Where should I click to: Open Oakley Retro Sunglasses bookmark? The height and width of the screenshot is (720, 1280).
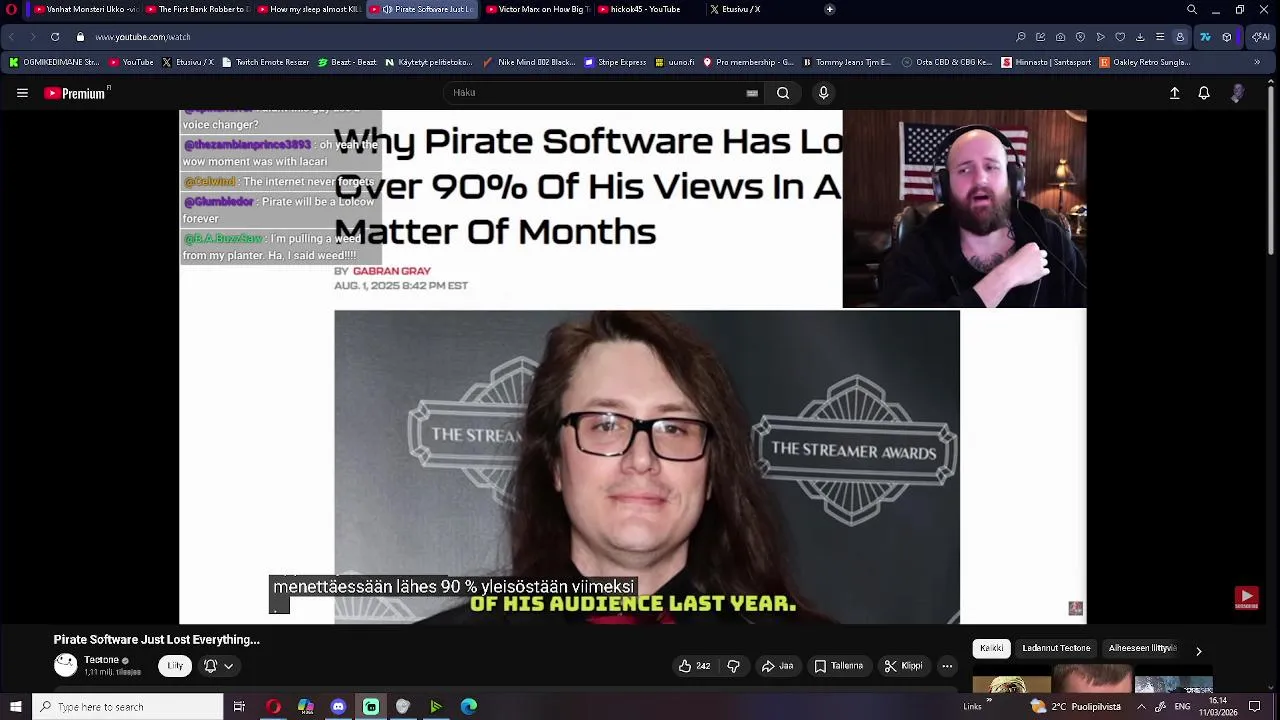click(1145, 62)
